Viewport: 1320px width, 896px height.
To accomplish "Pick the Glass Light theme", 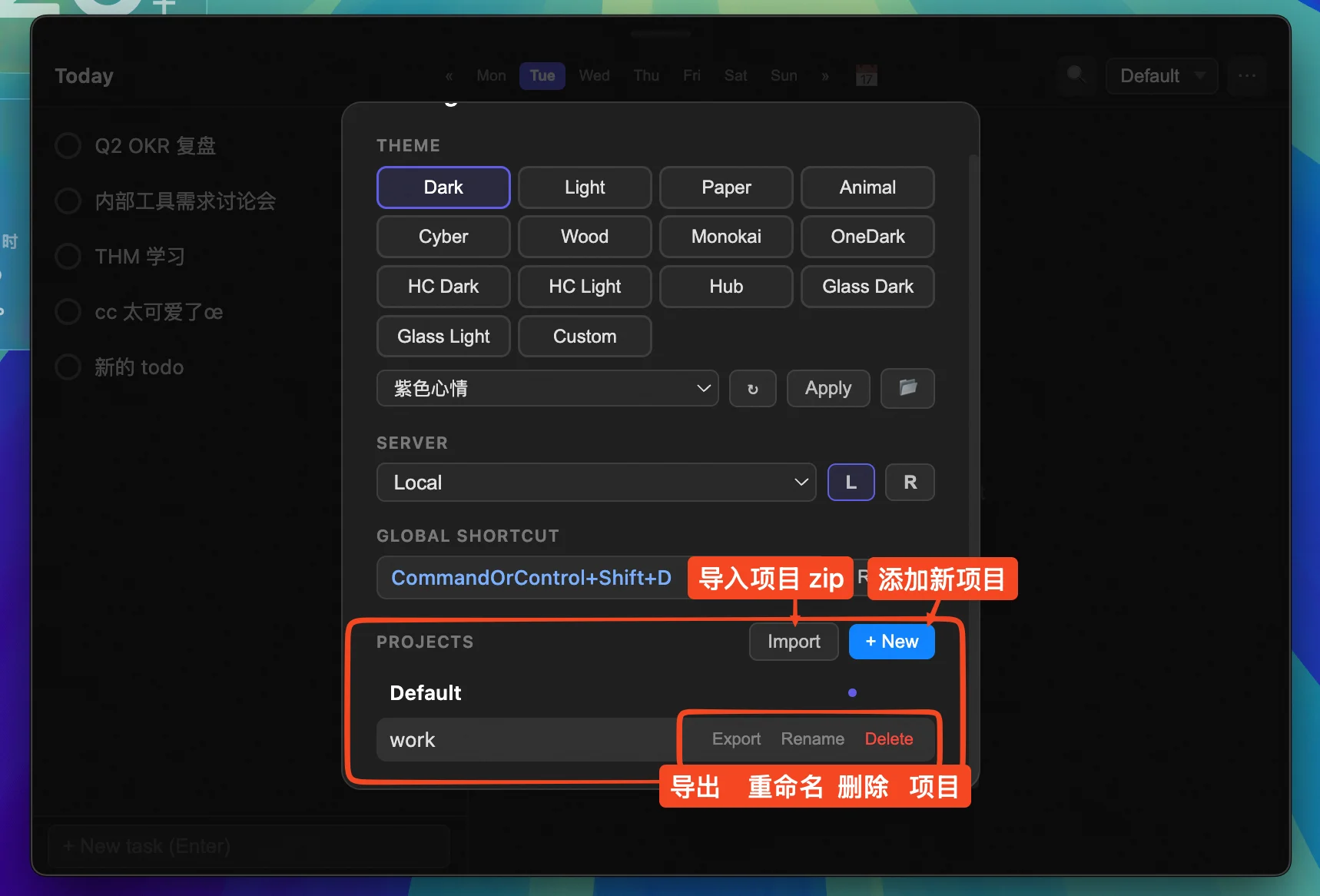I will click(x=443, y=337).
